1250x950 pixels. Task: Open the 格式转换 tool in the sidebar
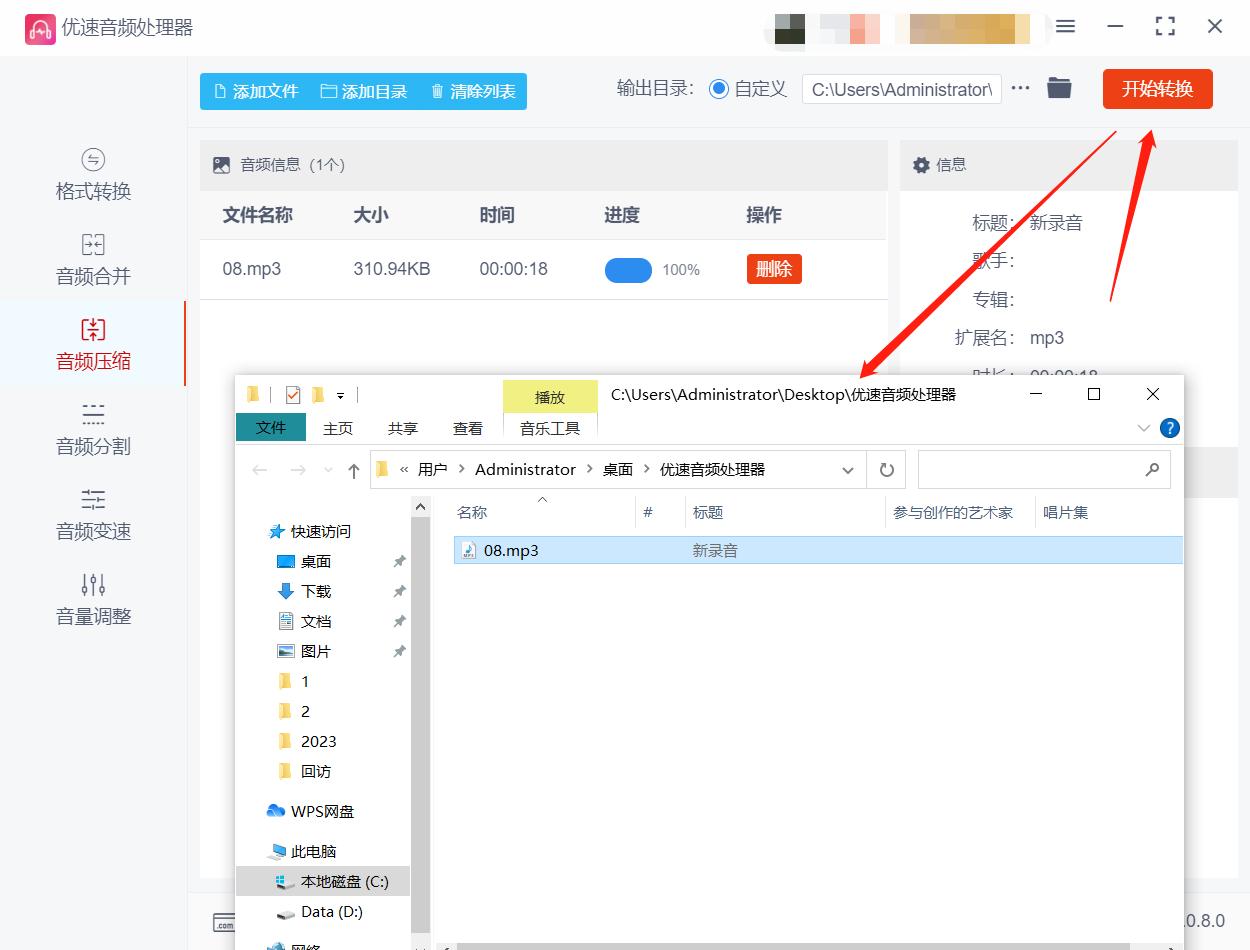[92, 175]
